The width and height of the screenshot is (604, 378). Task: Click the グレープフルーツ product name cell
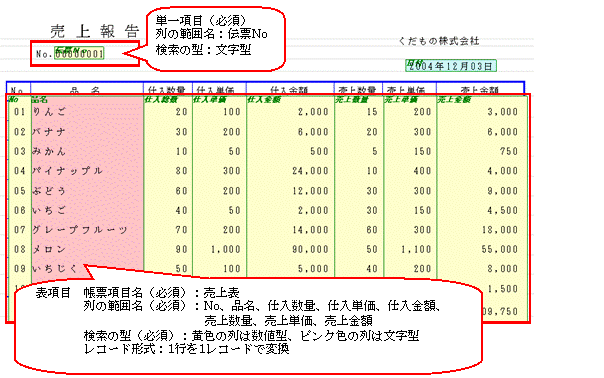(x=80, y=230)
